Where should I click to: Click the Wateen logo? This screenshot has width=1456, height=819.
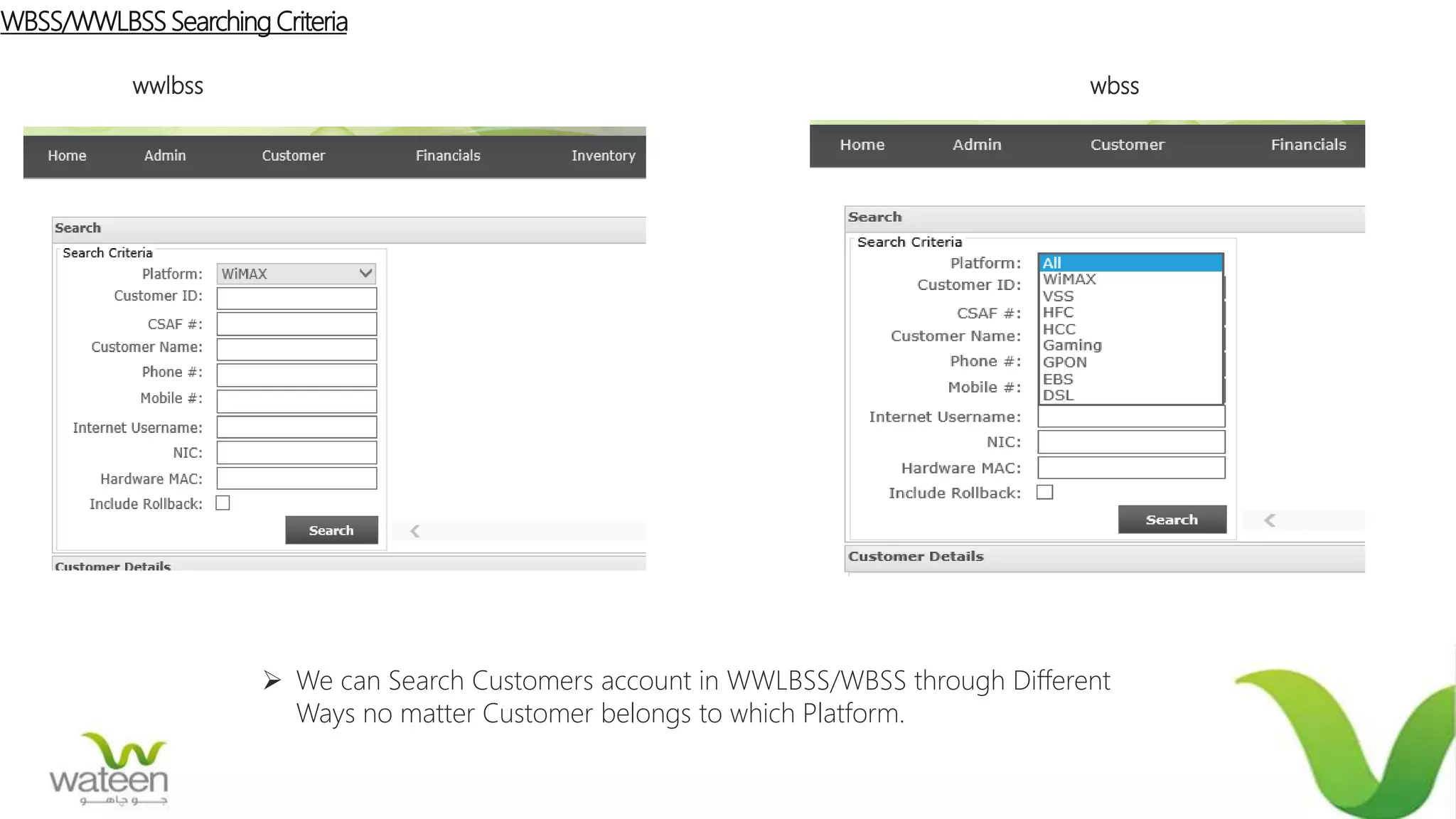click(x=109, y=770)
